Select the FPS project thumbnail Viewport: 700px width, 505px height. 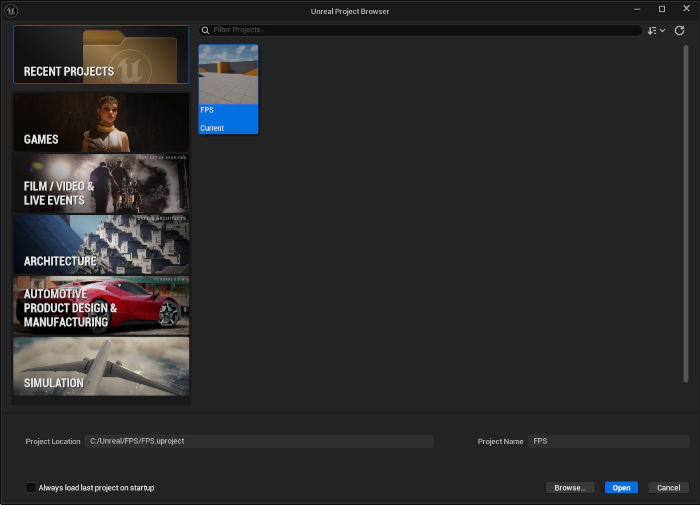coord(228,88)
